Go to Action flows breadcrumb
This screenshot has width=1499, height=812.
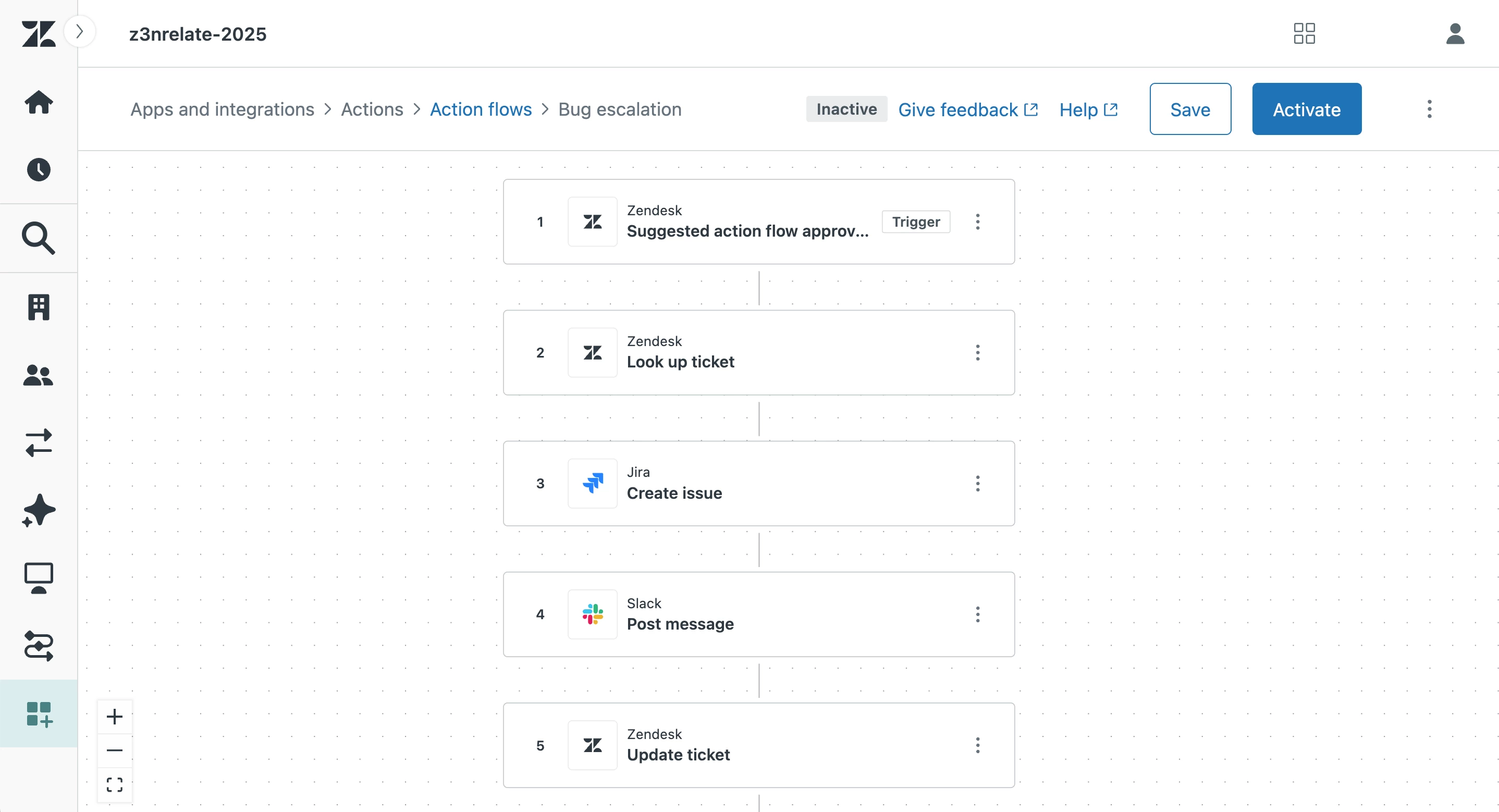(481, 109)
